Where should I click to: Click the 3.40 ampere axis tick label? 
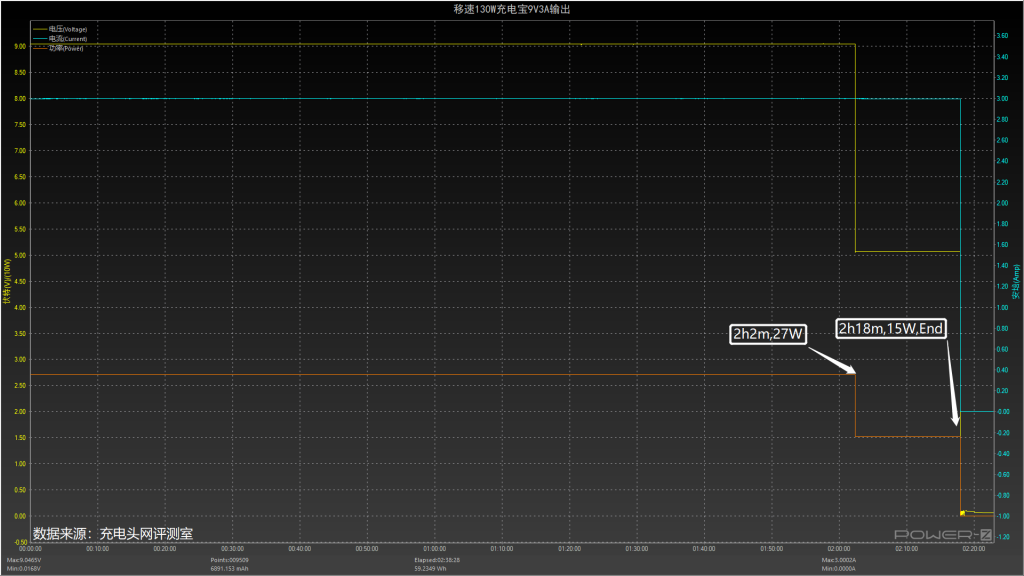point(1002,57)
